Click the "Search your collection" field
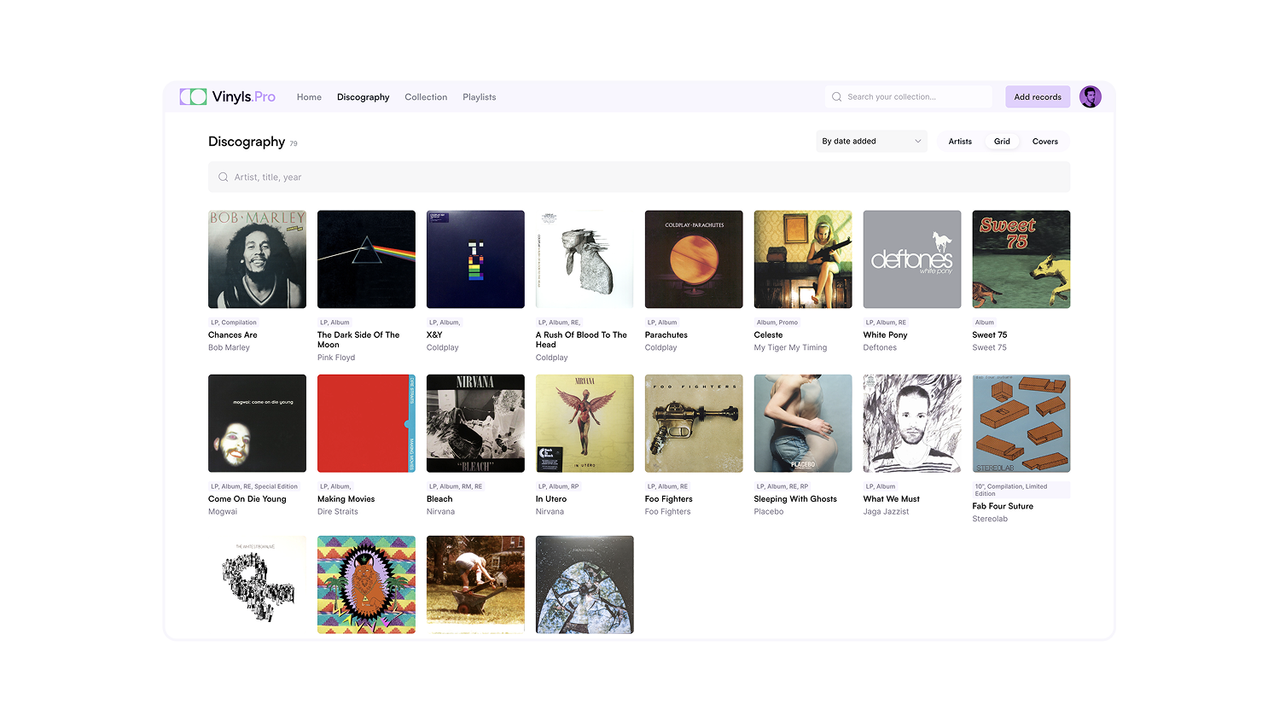Screen dimensions: 1280x721 point(910,96)
